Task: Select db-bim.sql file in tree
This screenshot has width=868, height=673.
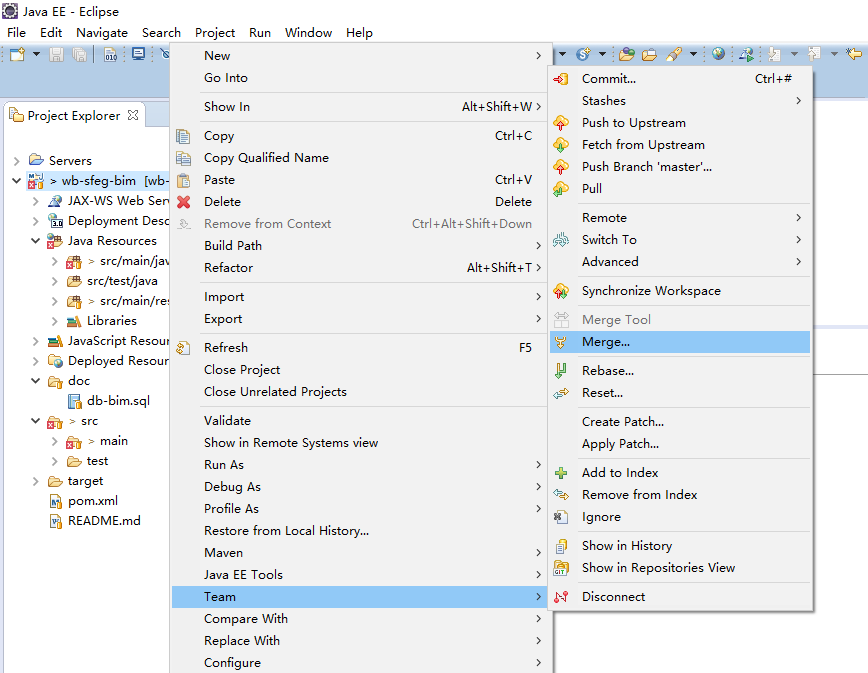Action: [118, 401]
